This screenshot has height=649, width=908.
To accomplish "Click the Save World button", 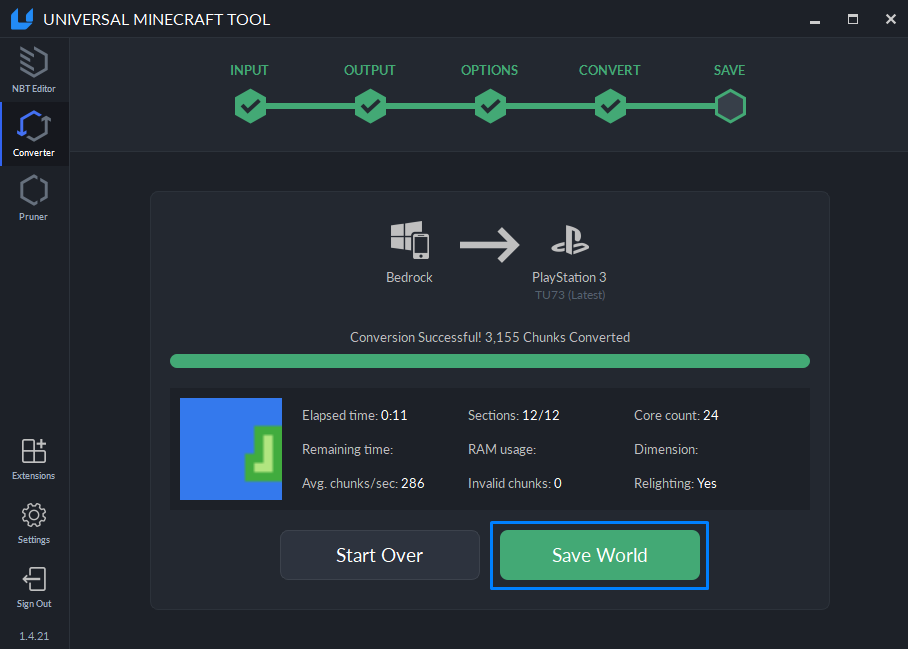I will click(x=600, y=555).
